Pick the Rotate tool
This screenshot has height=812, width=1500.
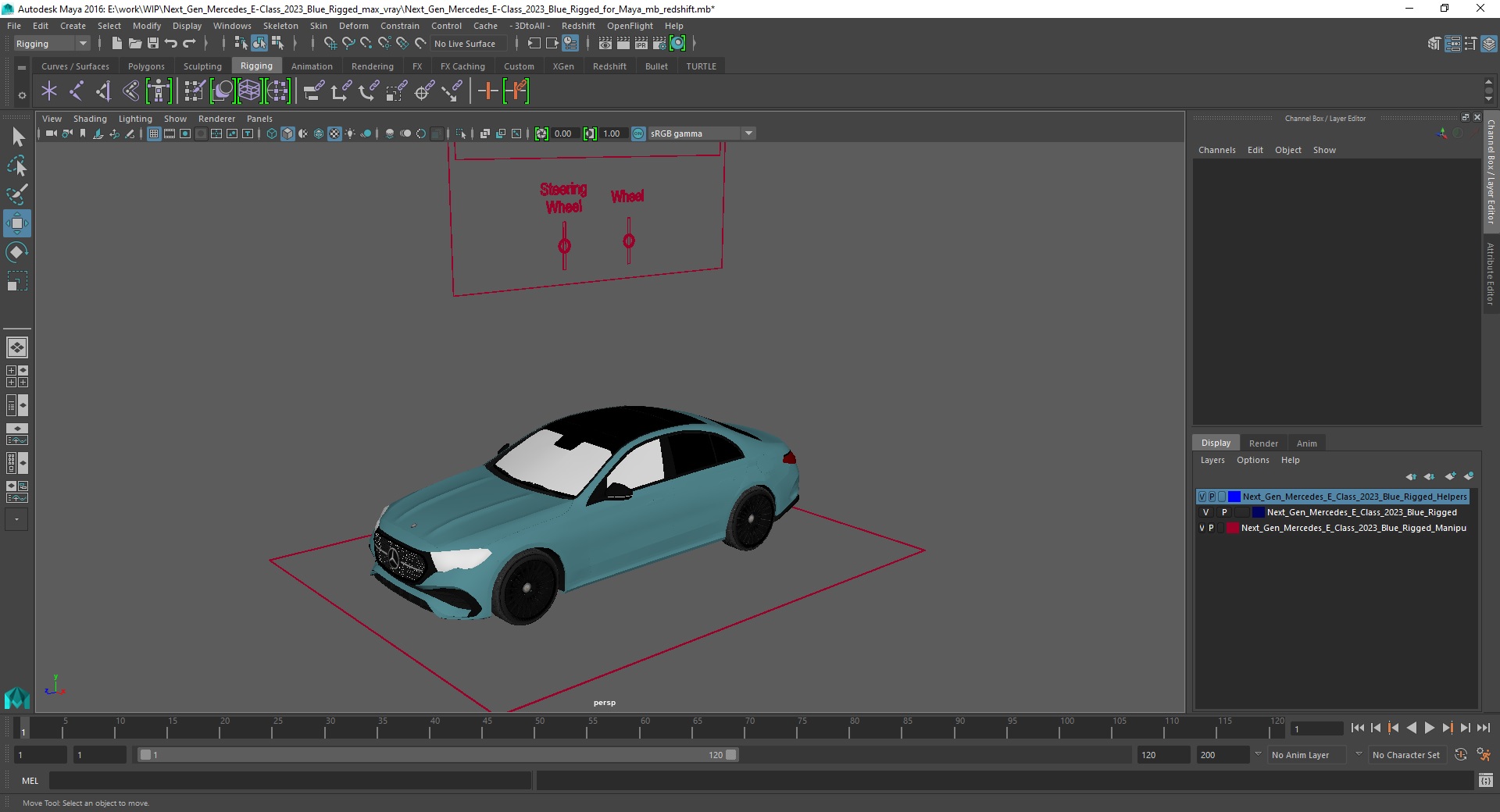tap(17, 252)
